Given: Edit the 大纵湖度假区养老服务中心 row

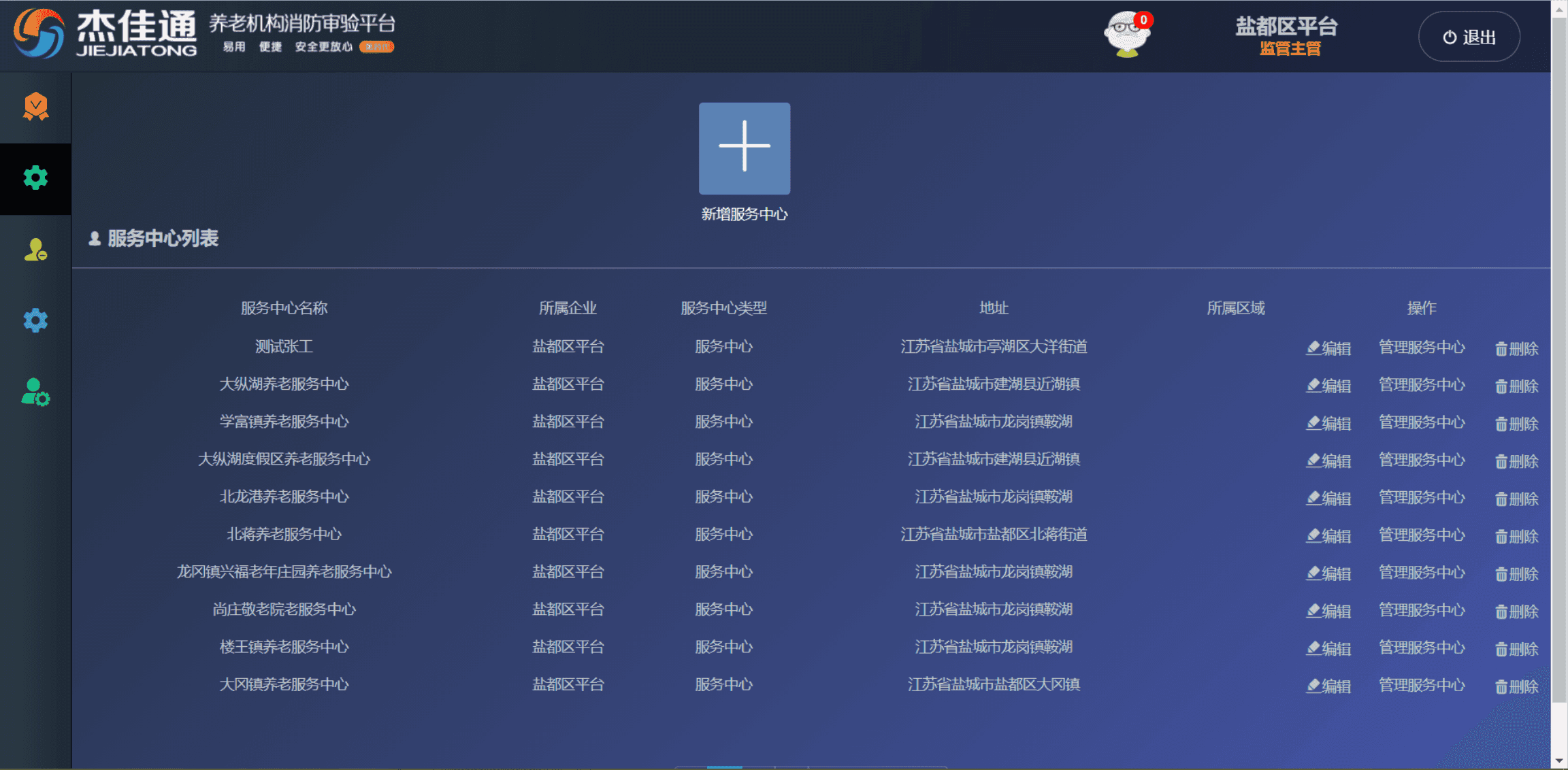Looking at the screenshot, I should pyautogui.click(x=1328, y=461).
